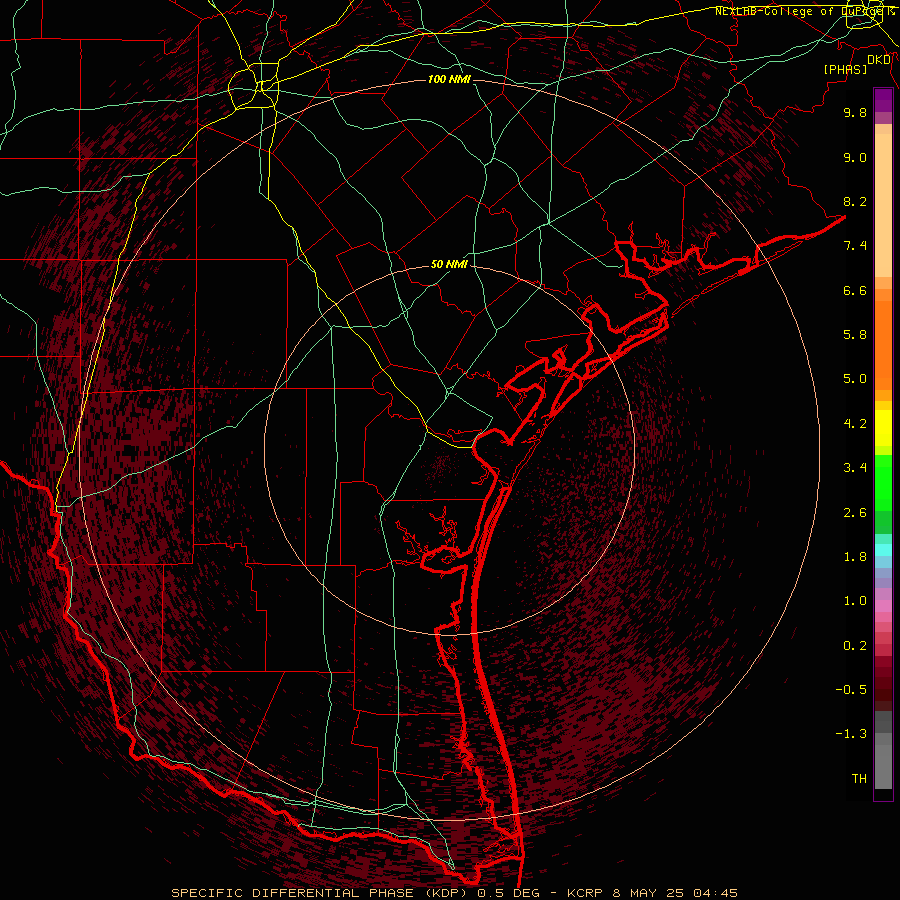900x900 pixels.
Task: Click the NEXLAB-College of DuPage credit text
Action: [x=805, y=11]
